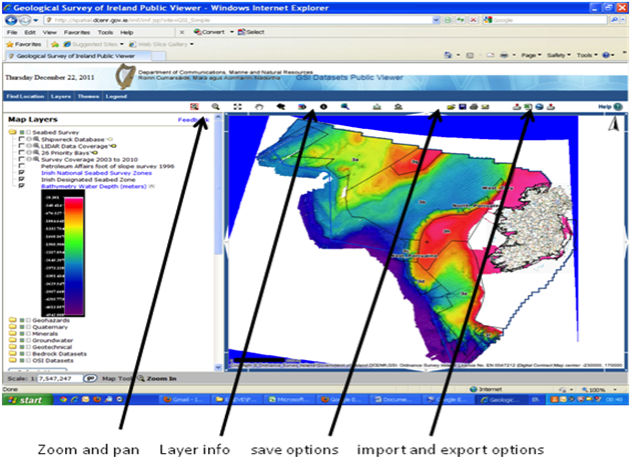Click the zoom in magnifier toolbar icon
This screenshot has width=630, height=458.
pyautogui.click(x=215, y=106)
